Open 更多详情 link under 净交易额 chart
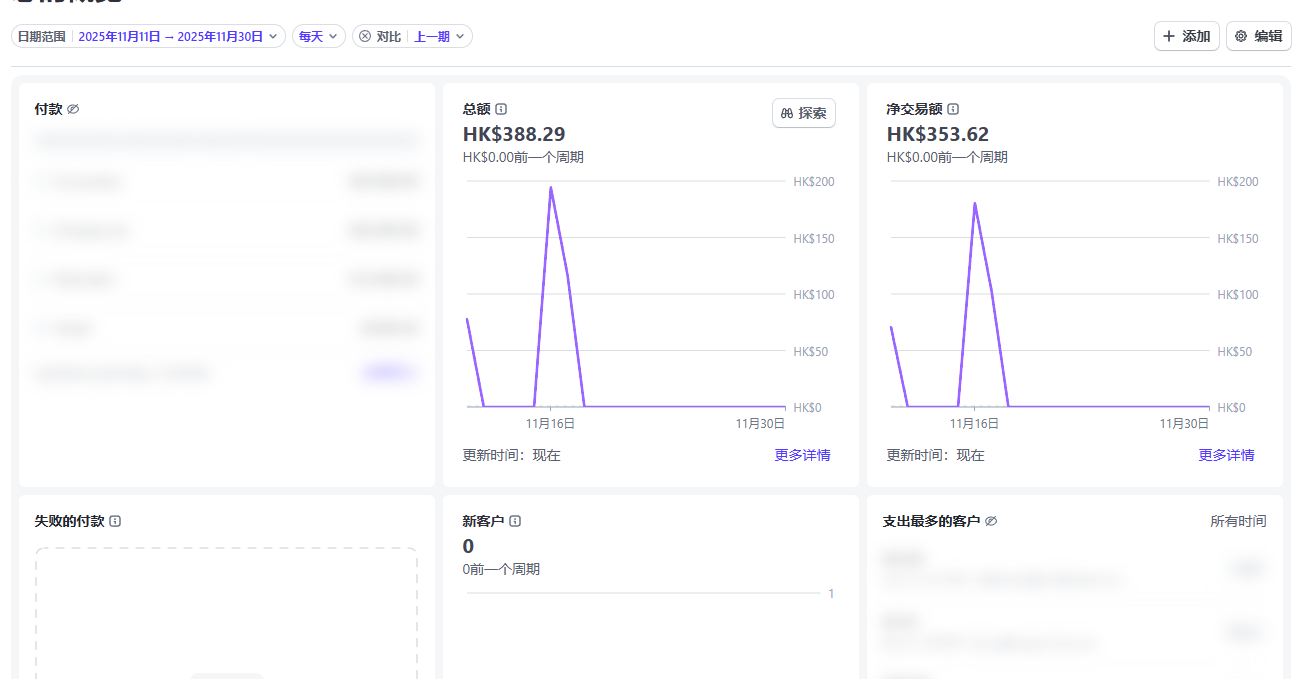 (1226, 455)
